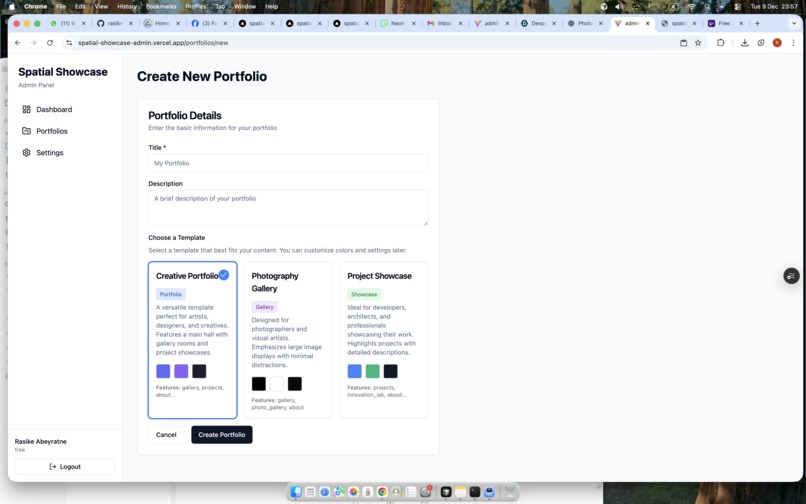Click the blue checkmark on Creative Portfolio

click(x=224, y=275)
